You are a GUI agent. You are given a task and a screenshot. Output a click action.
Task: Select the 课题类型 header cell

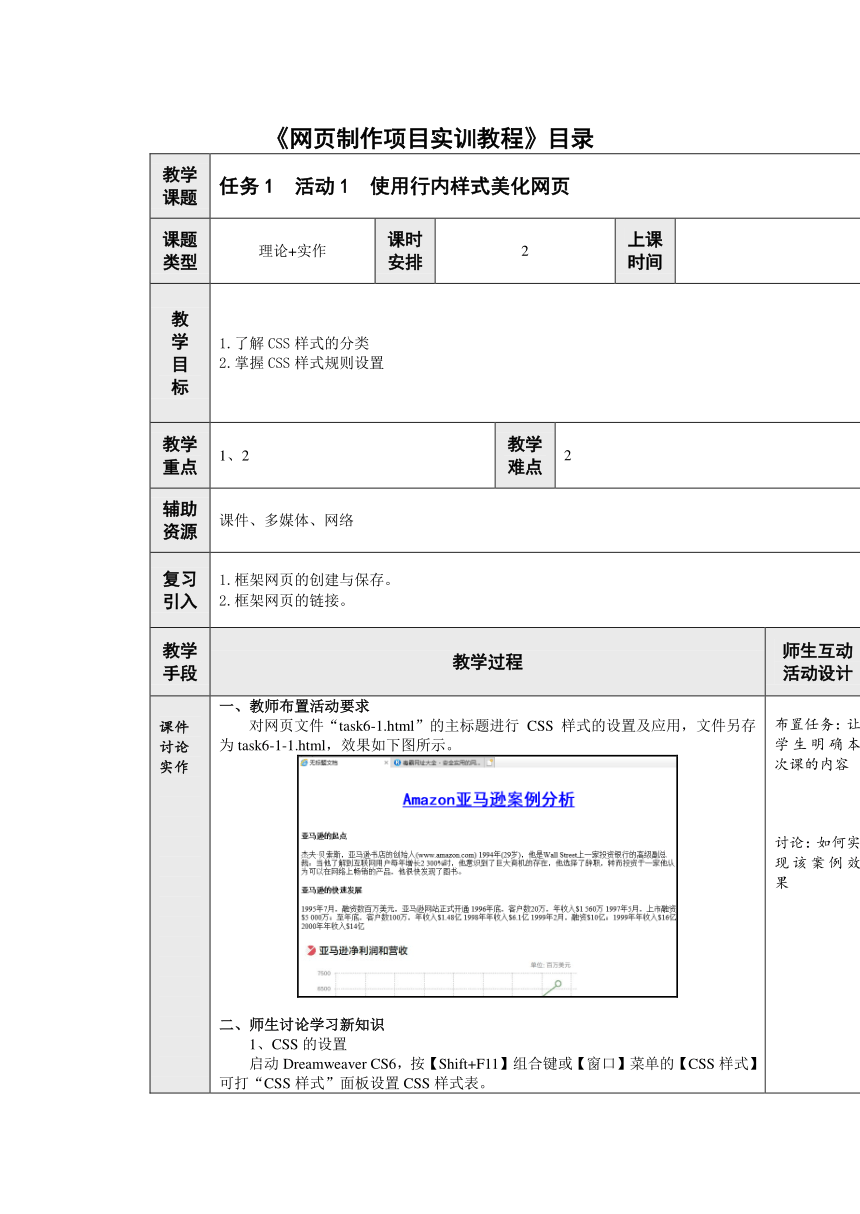180,251
